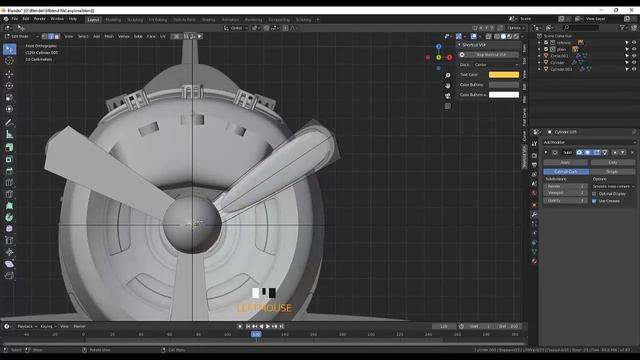Open the Tool settings tab in Properties
640x360 pixels.
(x=534, y=144)
